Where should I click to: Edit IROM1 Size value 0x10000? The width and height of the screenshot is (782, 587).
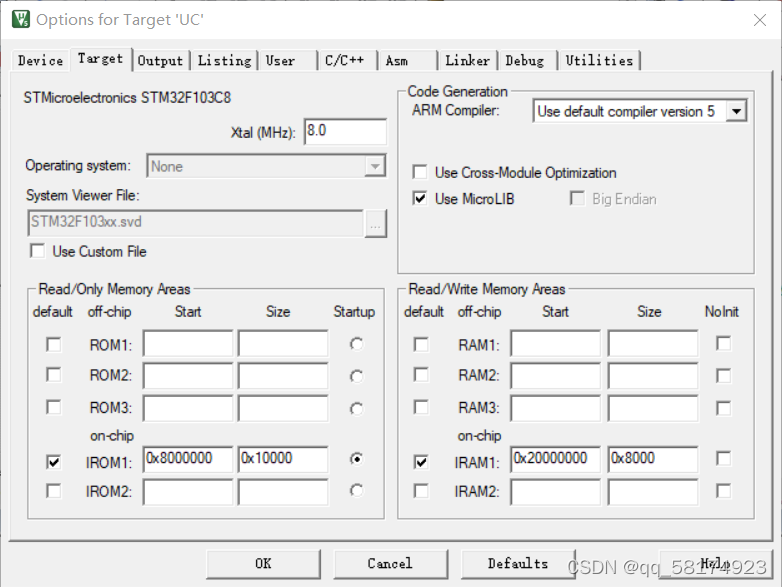(283, 459)
